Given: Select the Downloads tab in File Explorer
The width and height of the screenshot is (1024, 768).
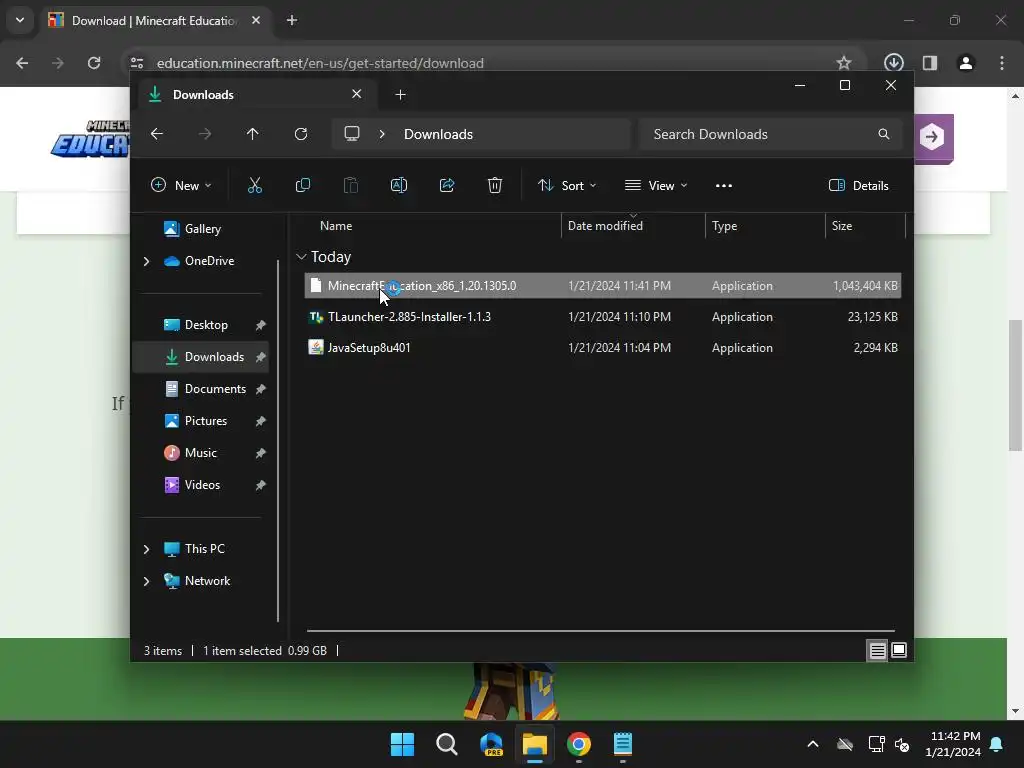Looking at the screenshot, I should point(255,95).
